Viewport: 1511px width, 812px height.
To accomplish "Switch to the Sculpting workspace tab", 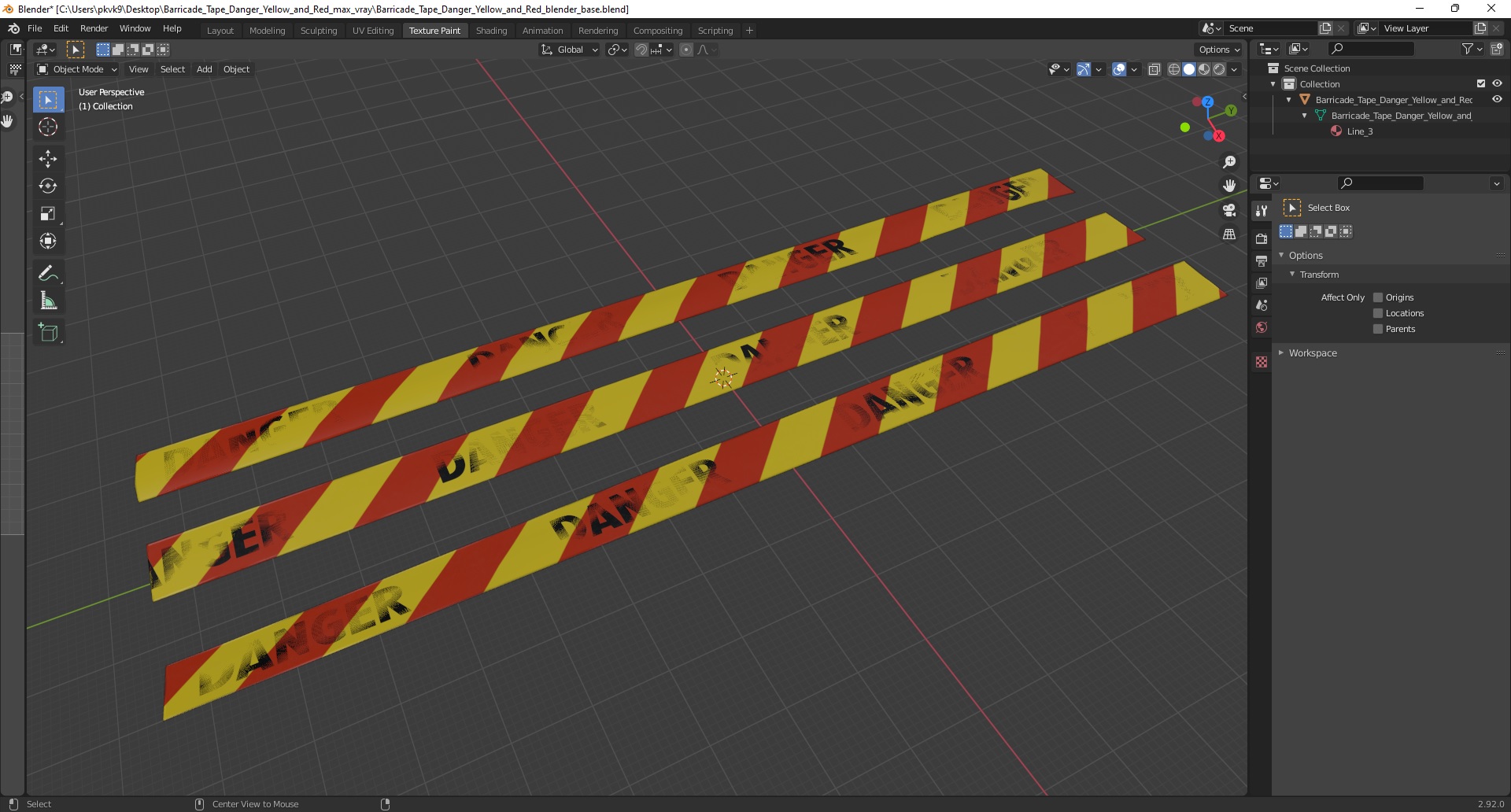I will [x=319, y=31].
